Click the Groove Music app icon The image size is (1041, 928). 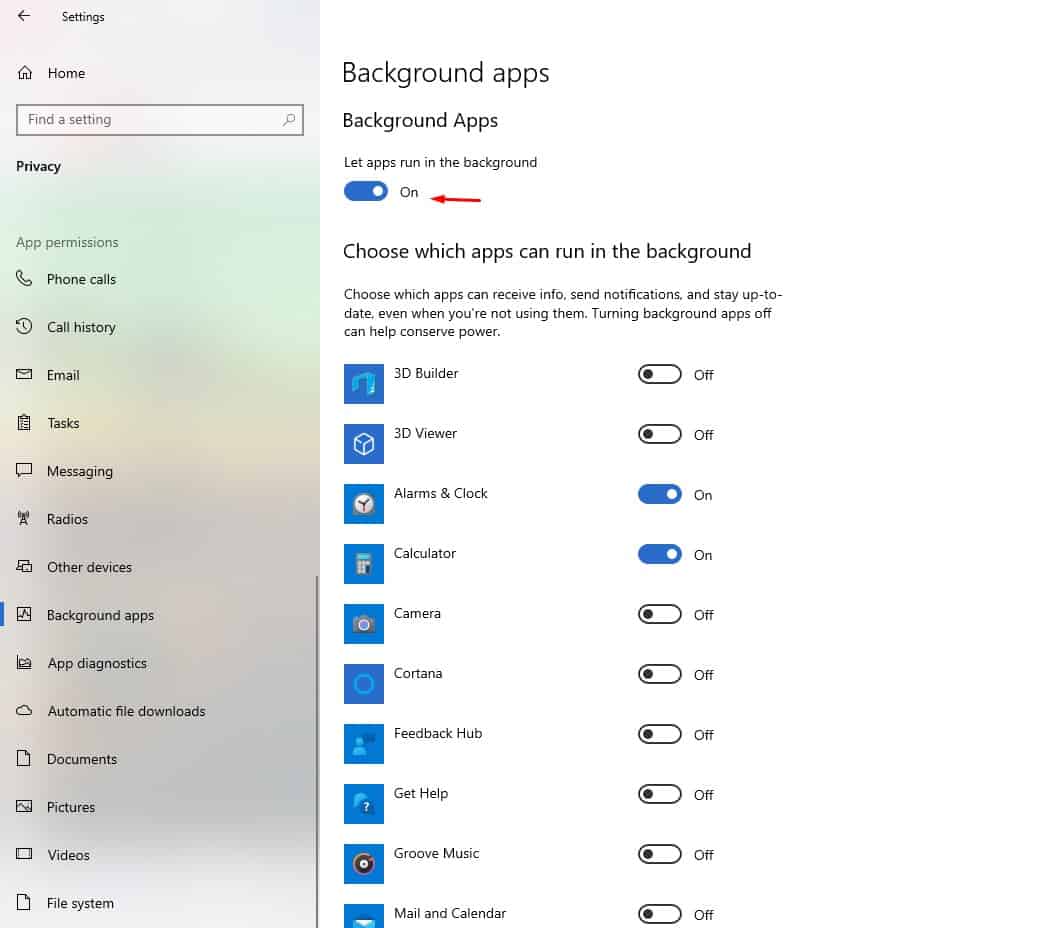pyautogui.click(x=364, y=864)
